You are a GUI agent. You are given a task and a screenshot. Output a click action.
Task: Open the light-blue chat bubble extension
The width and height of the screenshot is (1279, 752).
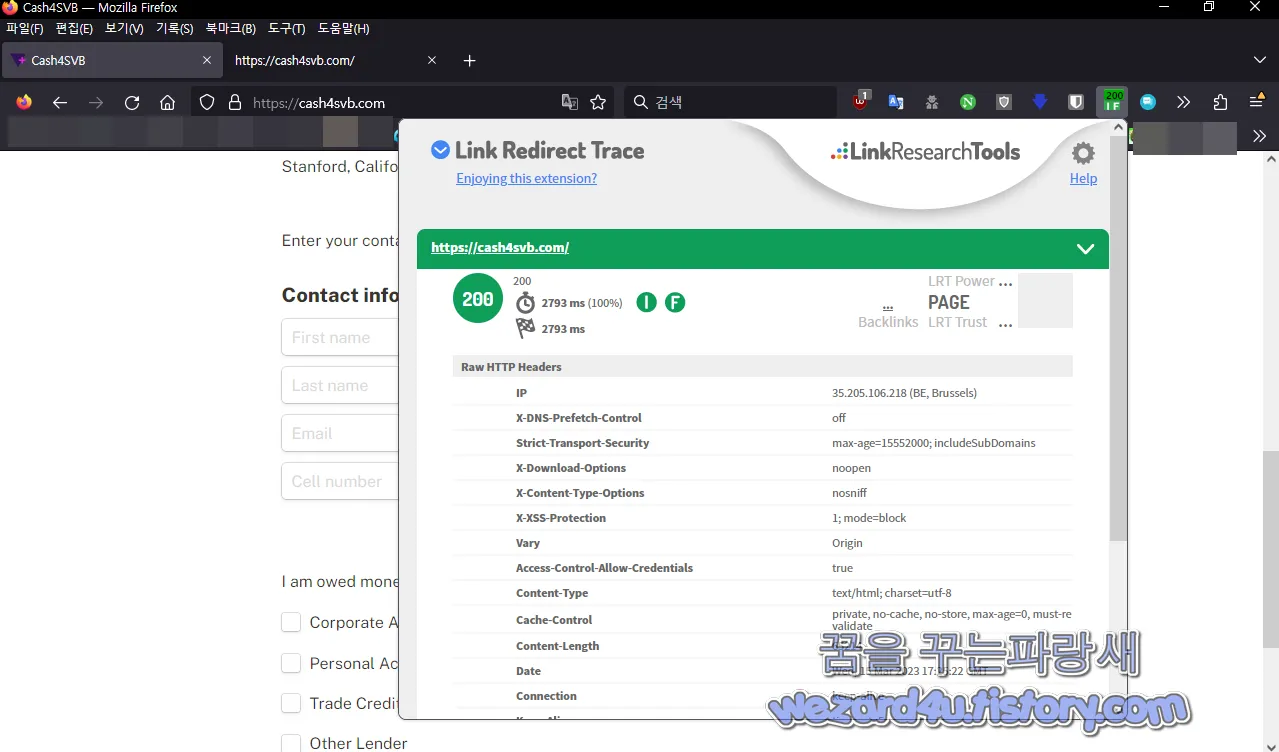(1148, 102)
